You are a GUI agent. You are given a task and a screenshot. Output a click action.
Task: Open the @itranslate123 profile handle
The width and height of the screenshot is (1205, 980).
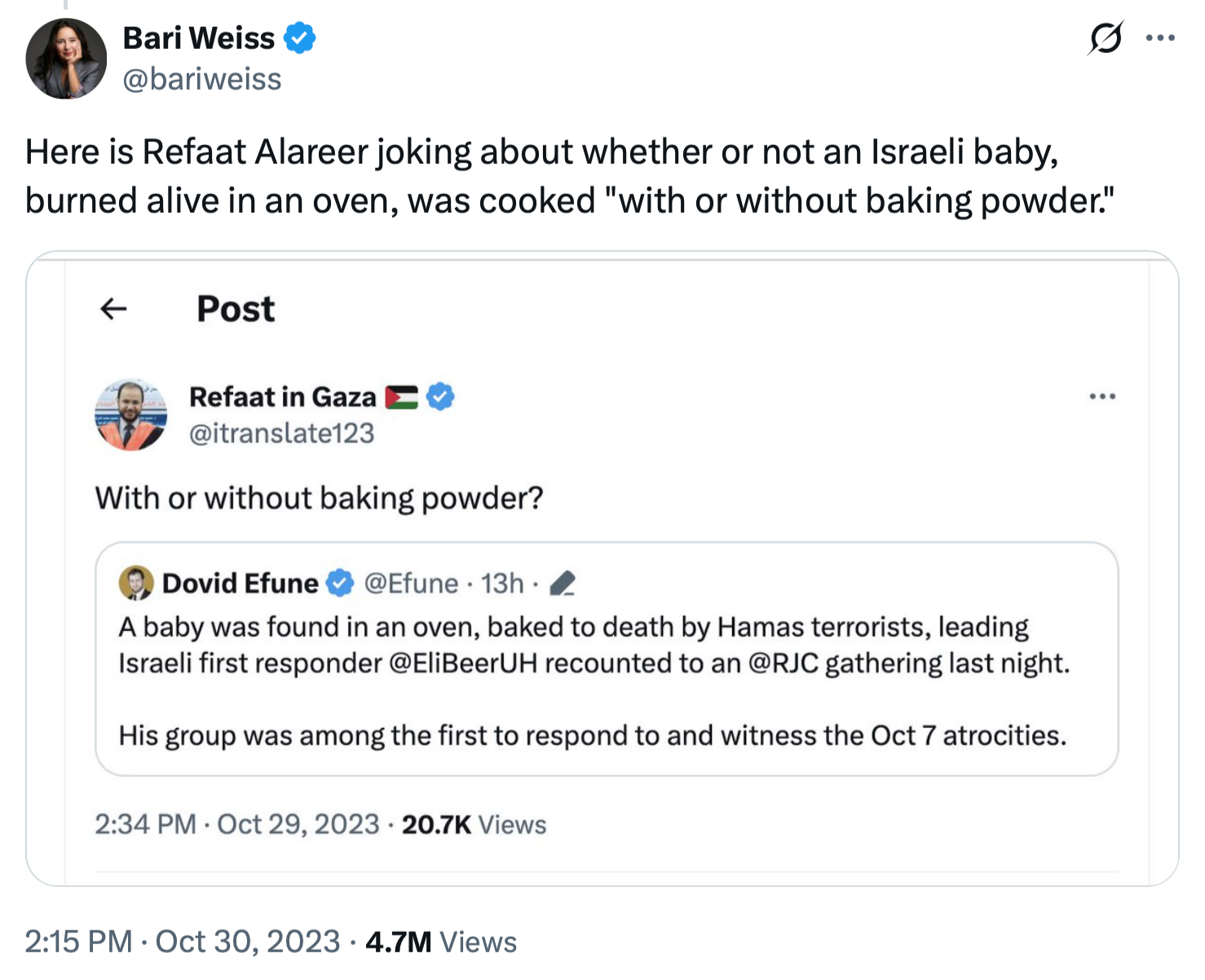click(x=281, y=433)
